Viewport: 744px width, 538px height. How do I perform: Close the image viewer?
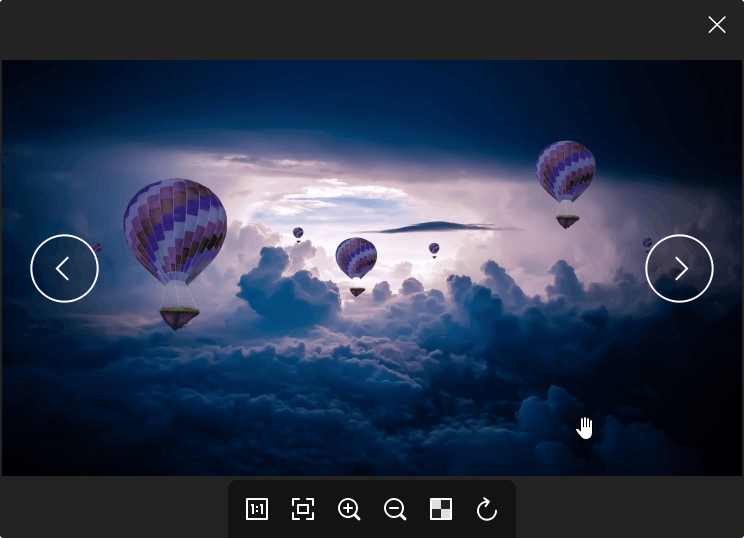[x=717, y=25]
